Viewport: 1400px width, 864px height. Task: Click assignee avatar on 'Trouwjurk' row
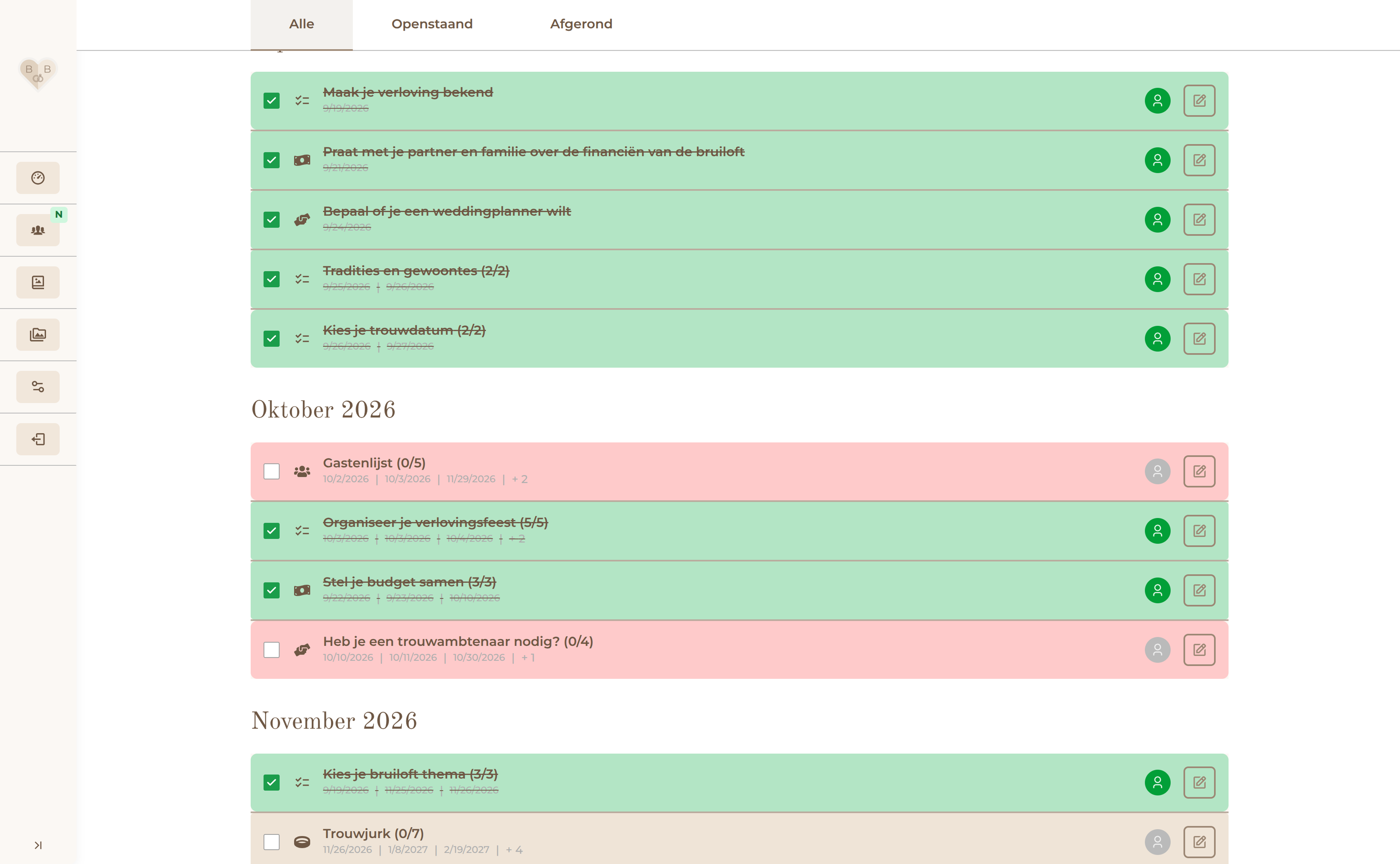point(1157,842)
